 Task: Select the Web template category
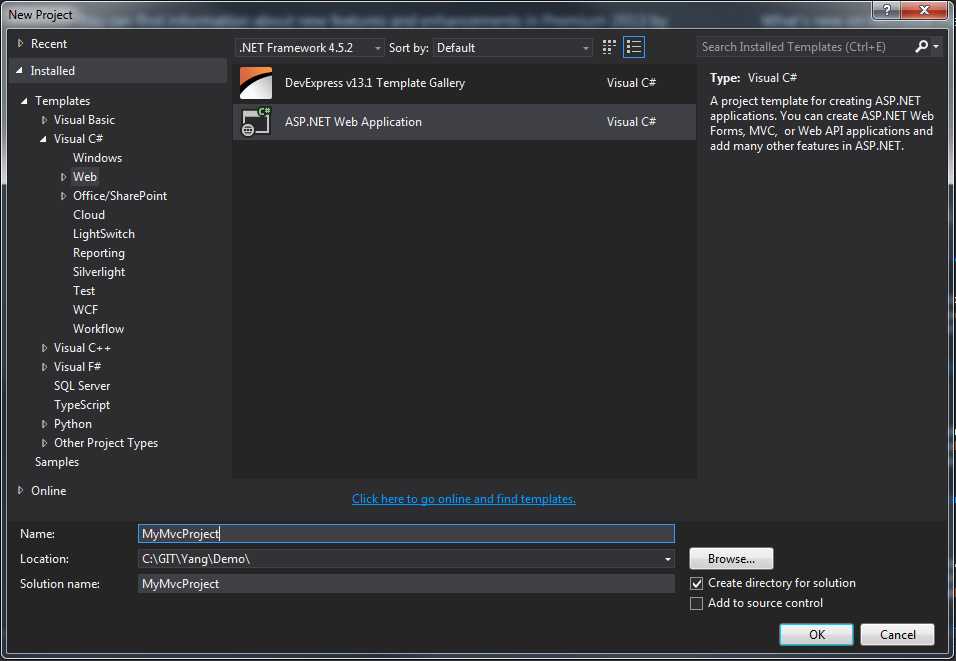coord(85,177)
